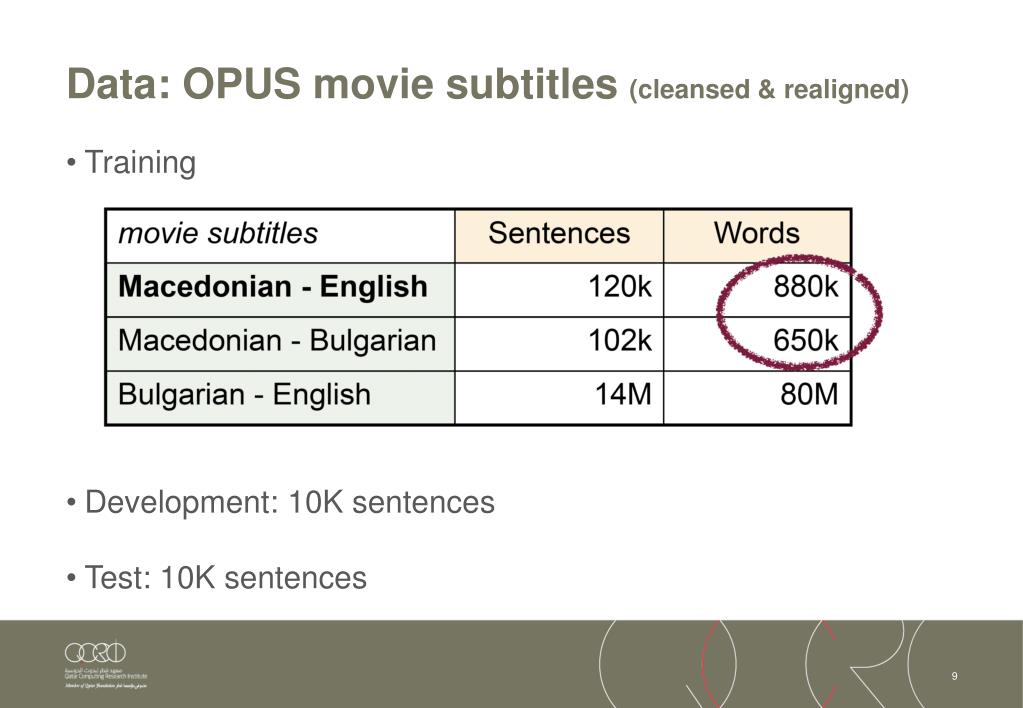
Task: Click the circled 880k words value
Action: (805, 287)
